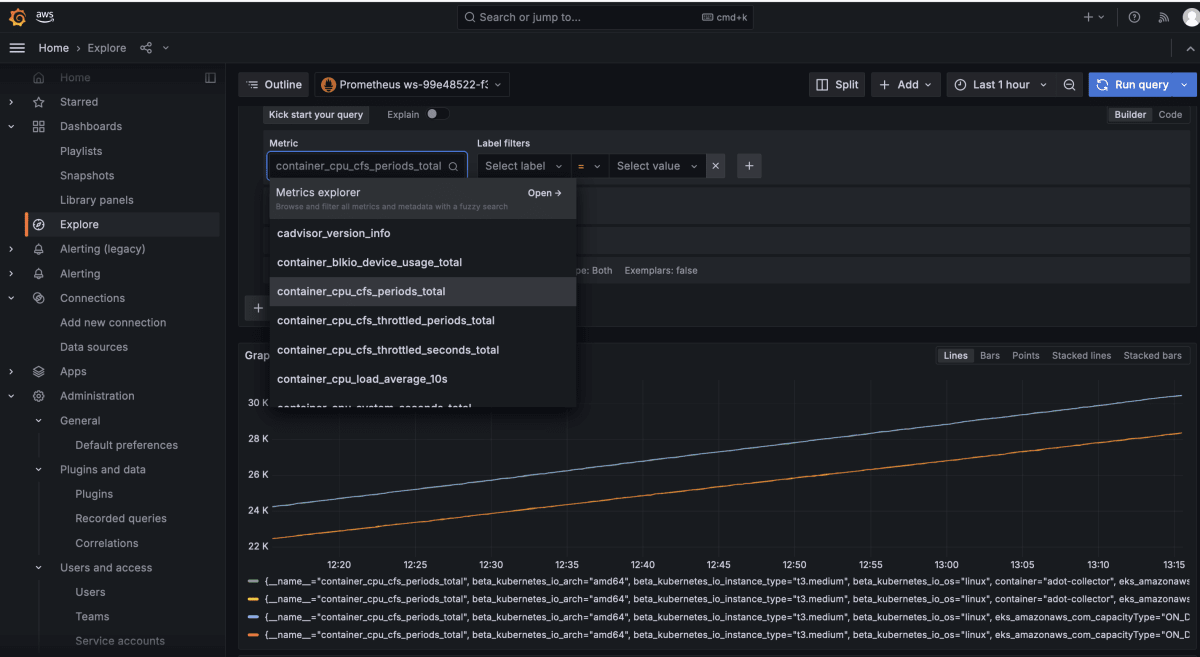Select the Stacked lines graph style
The height and width of the screenshot is (657, 1200).
click(1081, 355)
